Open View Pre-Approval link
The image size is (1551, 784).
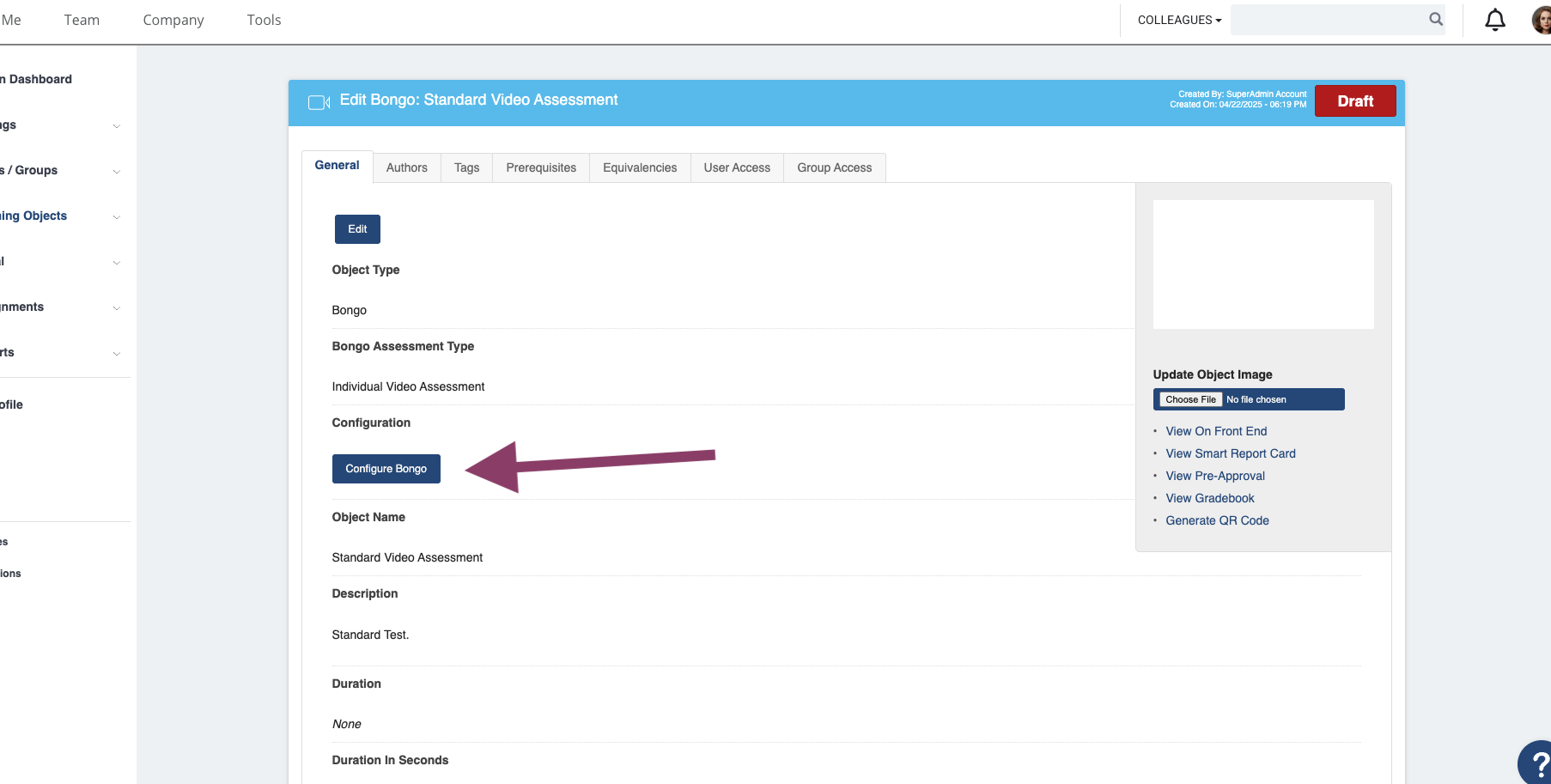tap(1215, 476)
